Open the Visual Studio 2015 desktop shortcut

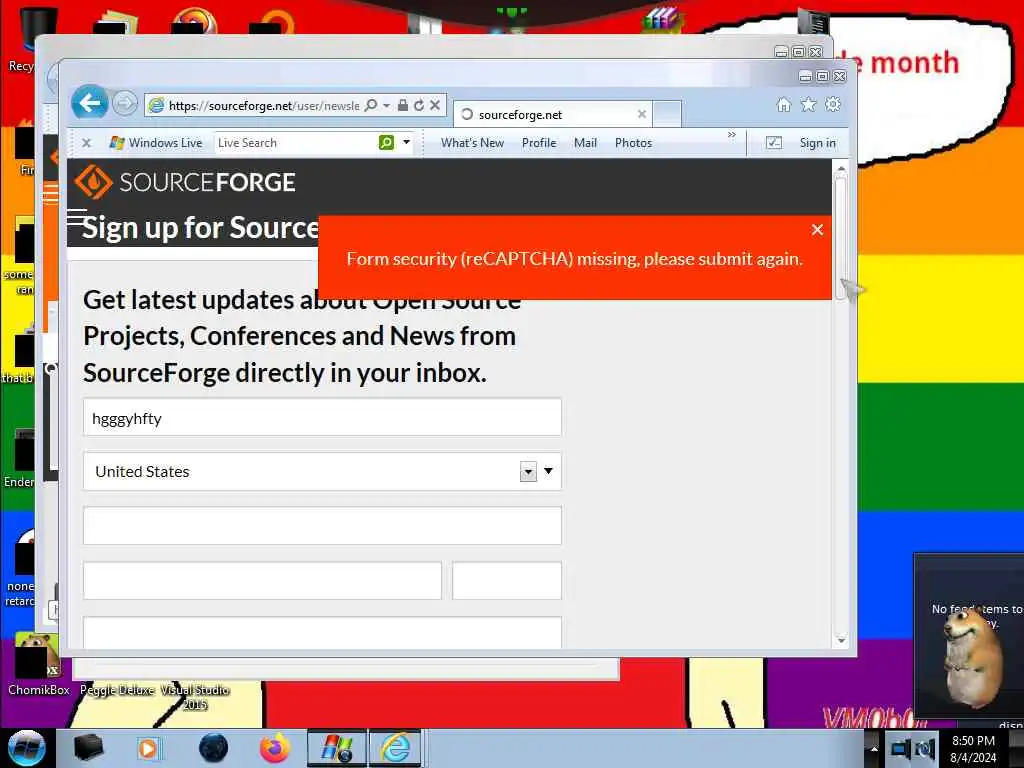[x=195, y=697]
